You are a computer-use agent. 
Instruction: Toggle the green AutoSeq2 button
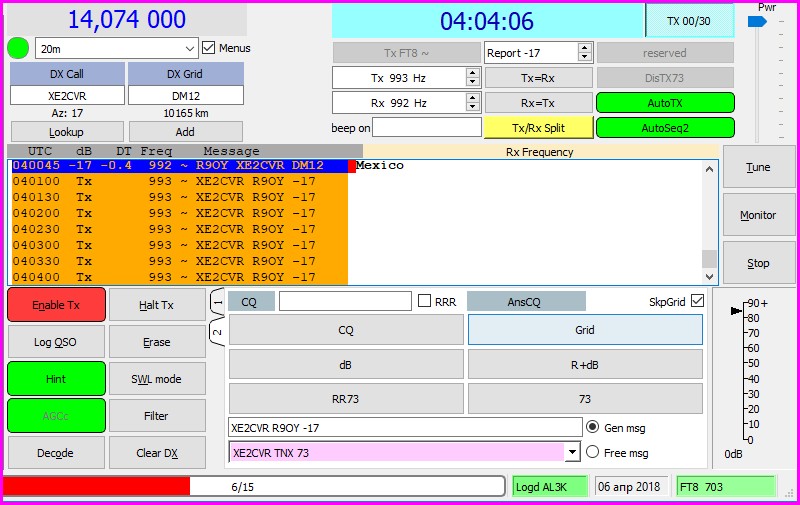point(665,128)
